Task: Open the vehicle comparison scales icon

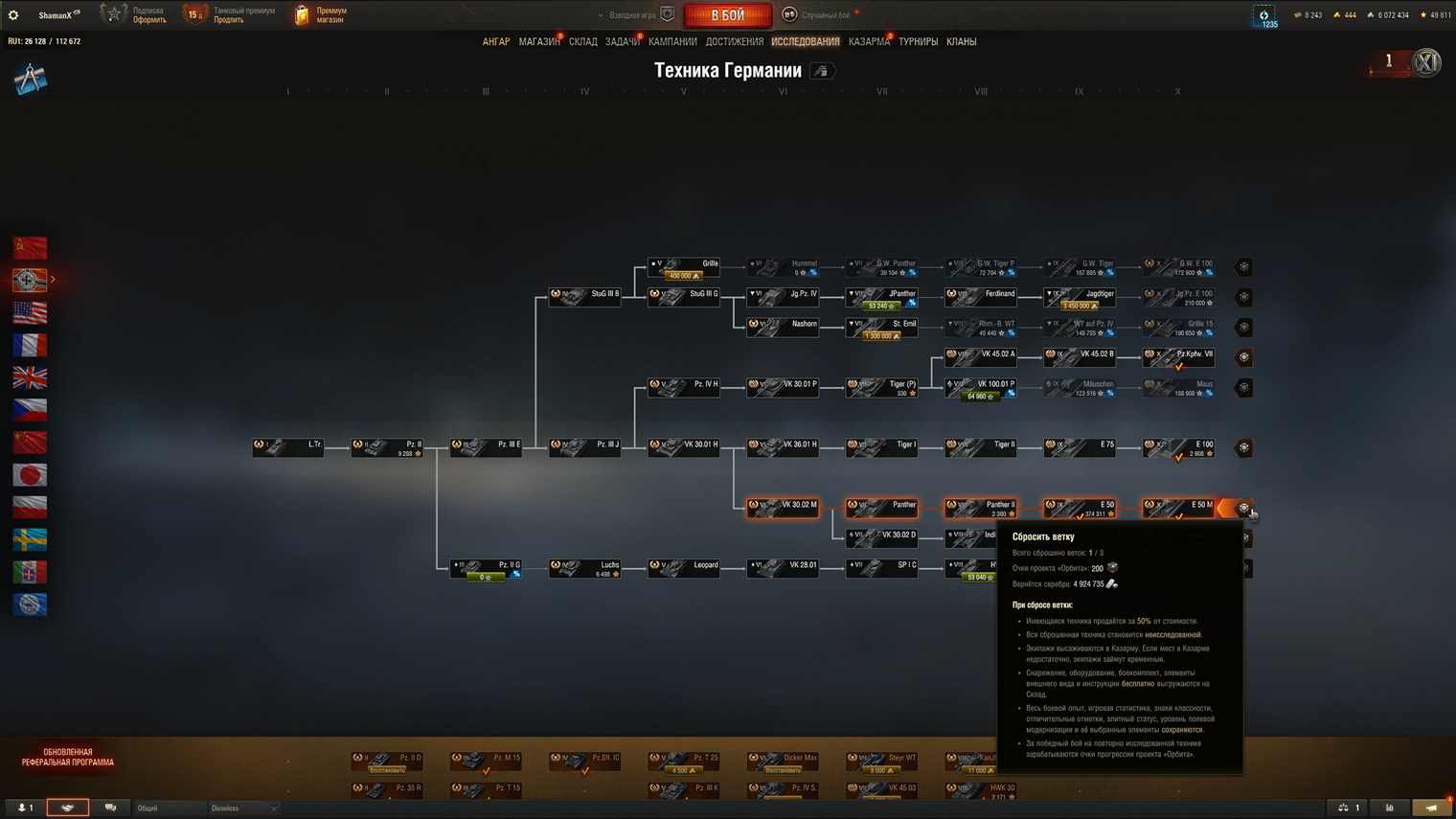Action: click(x=1349, y=808)
